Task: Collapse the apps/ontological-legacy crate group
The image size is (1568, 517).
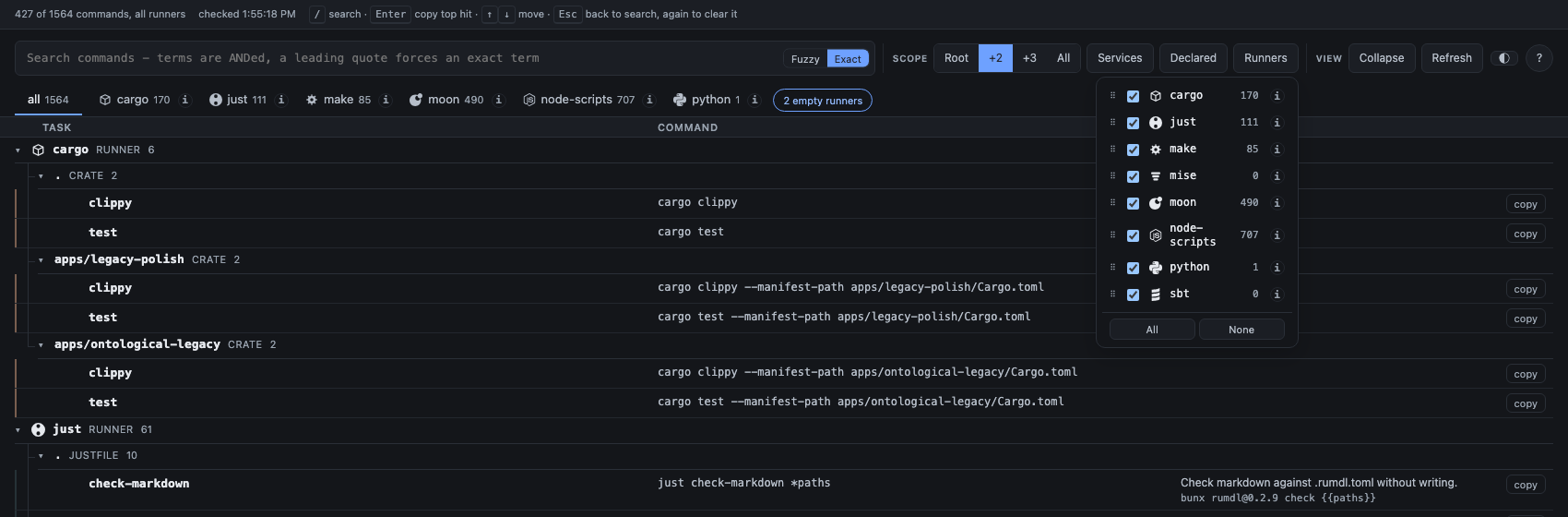Action: (41, 345)
